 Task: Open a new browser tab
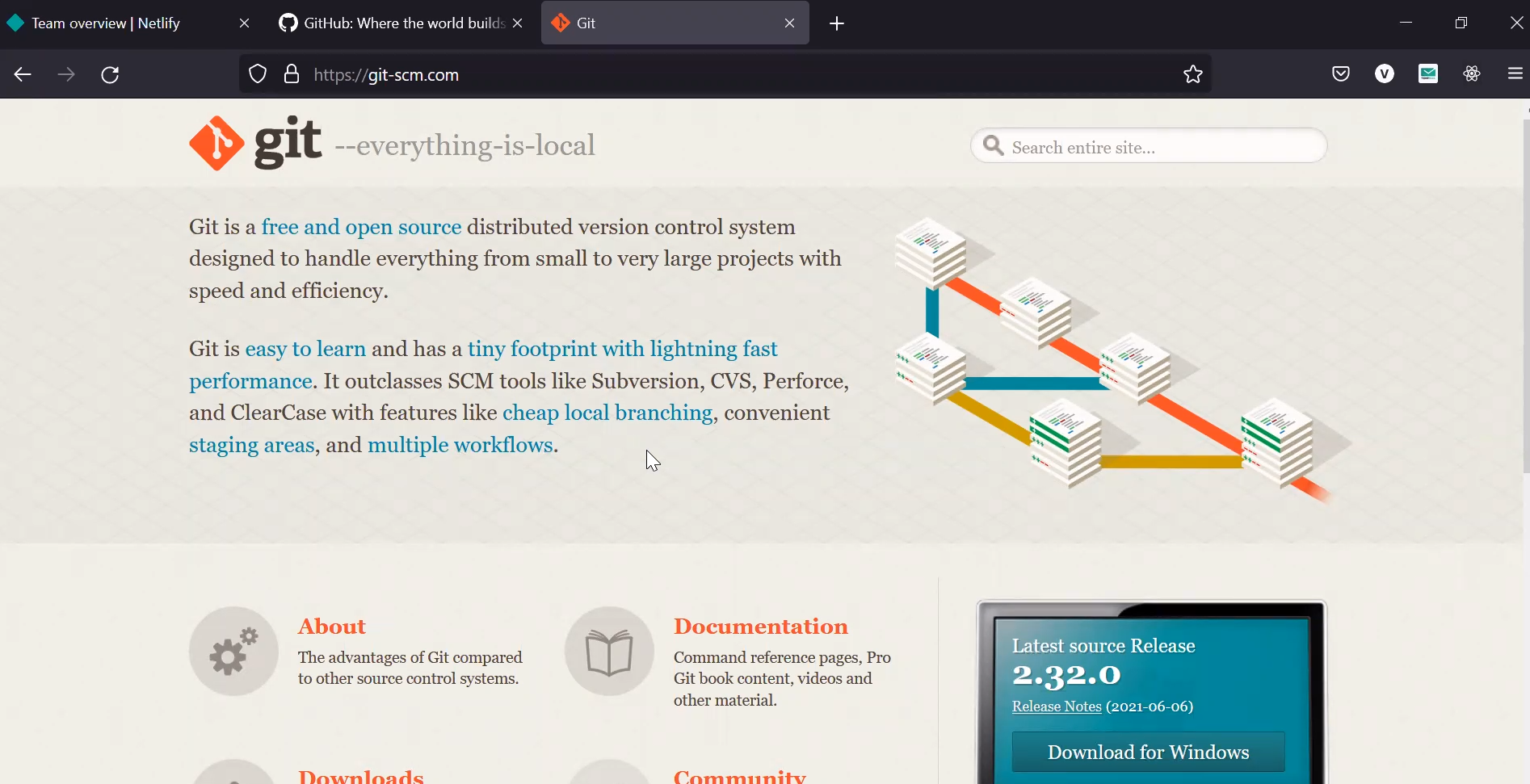pos(837,23)
